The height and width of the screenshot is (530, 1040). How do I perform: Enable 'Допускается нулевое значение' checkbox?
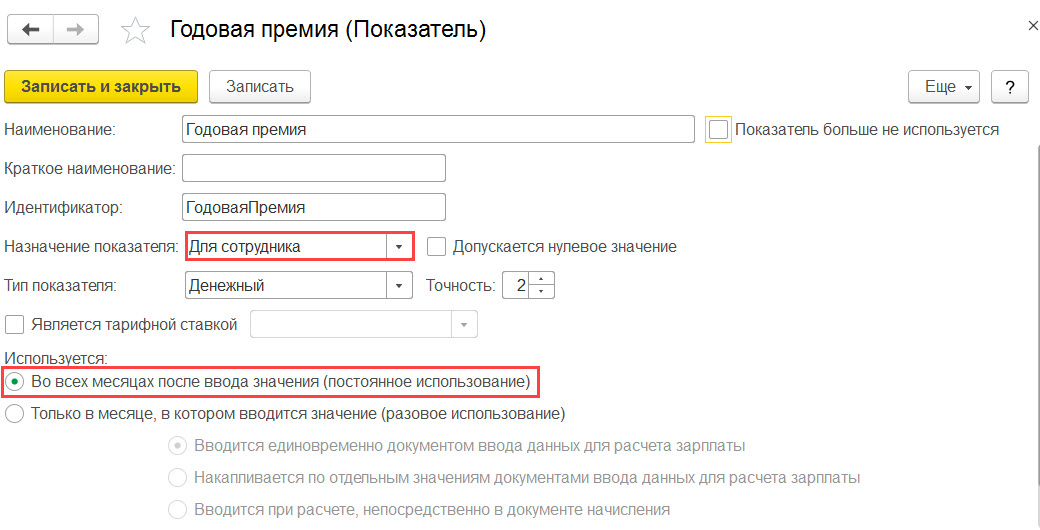436,247
